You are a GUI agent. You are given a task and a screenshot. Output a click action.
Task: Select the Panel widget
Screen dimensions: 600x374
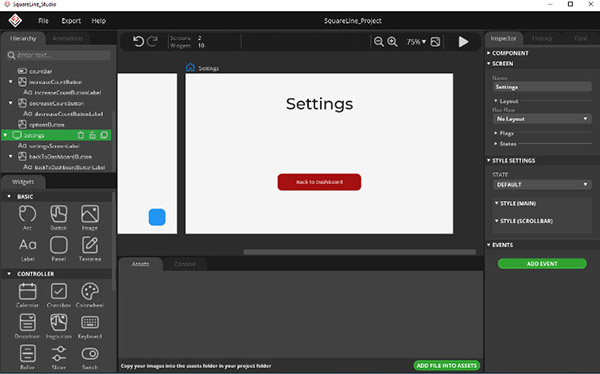(59, 249)
